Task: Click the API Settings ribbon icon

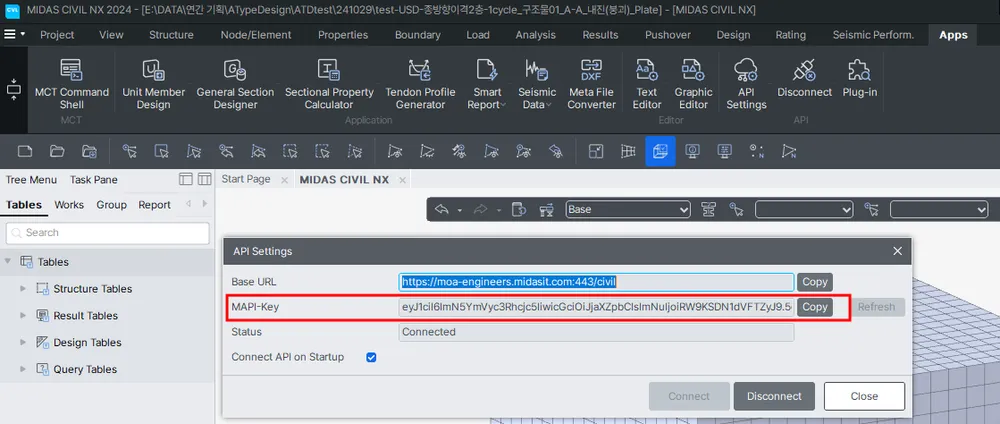Action: coord(746,84)
